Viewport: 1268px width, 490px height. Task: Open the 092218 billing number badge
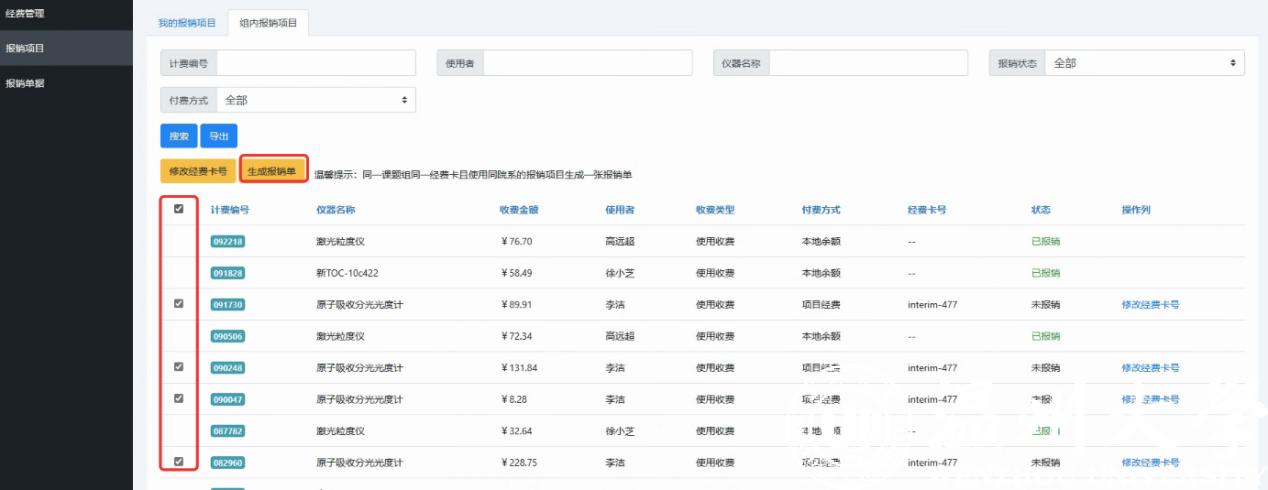click(x=228, y=242)
